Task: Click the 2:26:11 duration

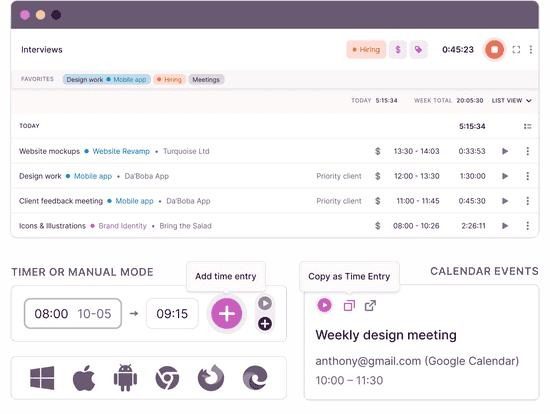Action: click(x=473, y=226)
